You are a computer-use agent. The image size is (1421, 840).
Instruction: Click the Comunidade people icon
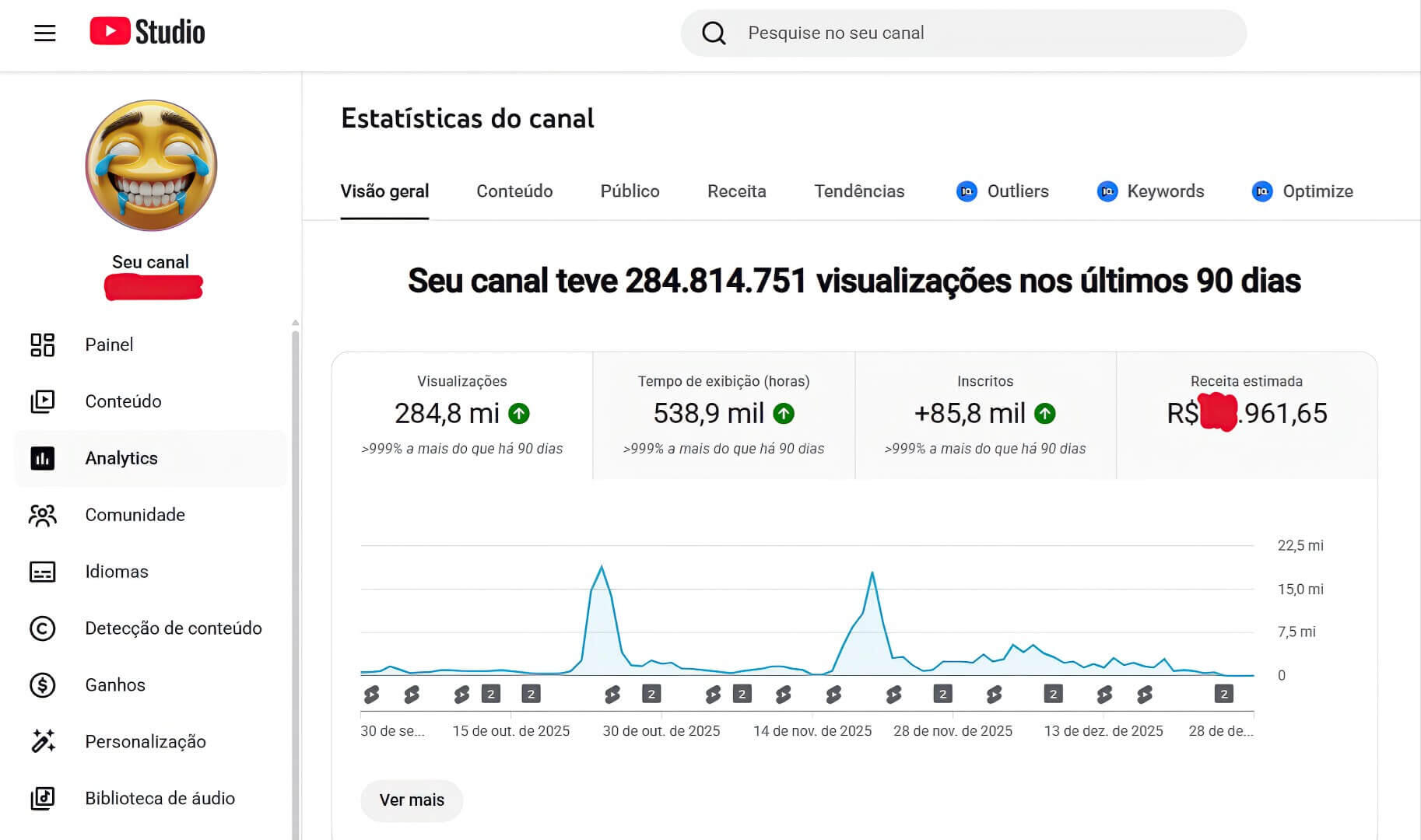(42, 515)
